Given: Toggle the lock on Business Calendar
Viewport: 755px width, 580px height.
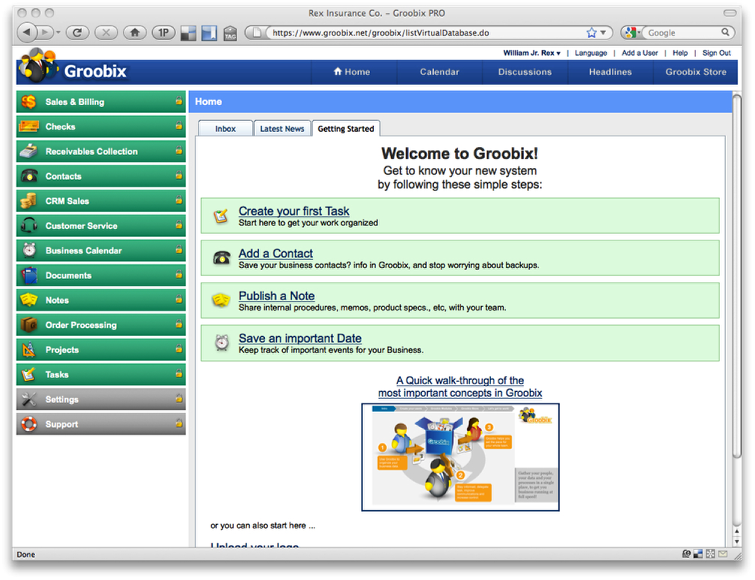Looking at the screenshot, I should 179,249.
